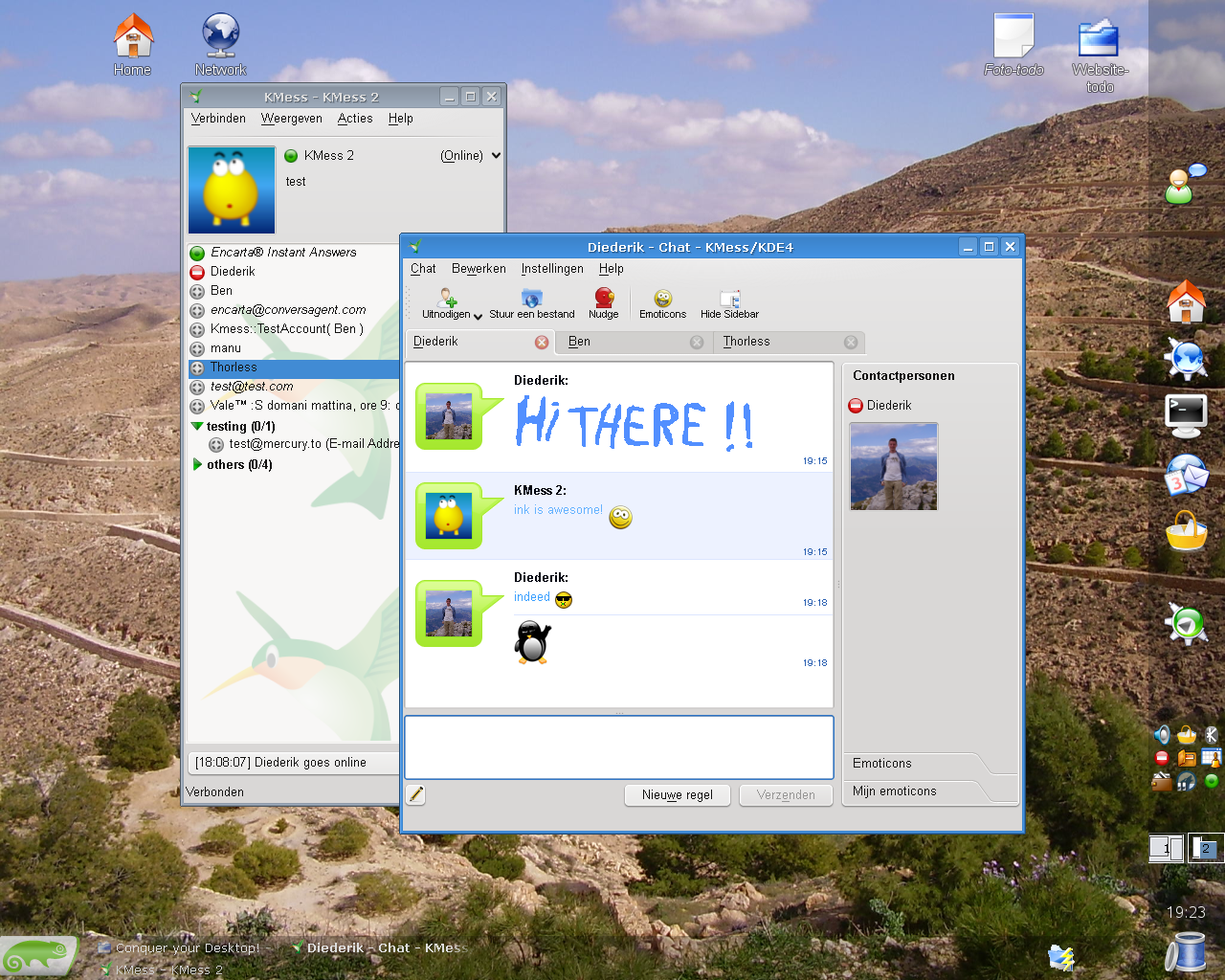The height and width of the screenshot is (980, 1225).
Task: Select the Thorless contact row
Action: pos(294,367)
